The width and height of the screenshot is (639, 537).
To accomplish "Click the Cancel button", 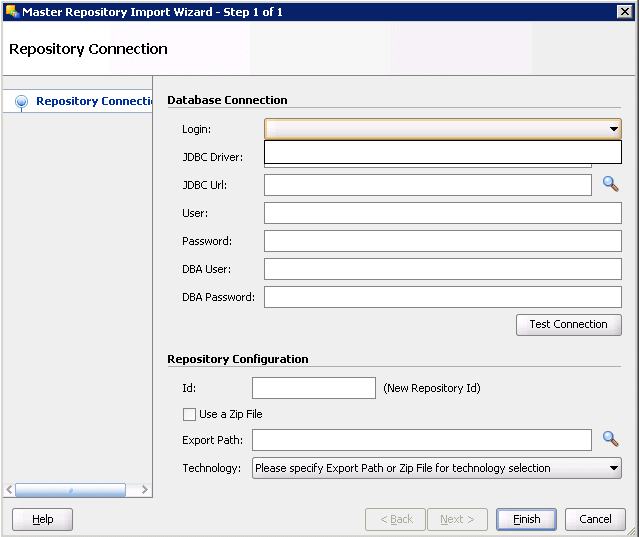I will point(595,519).
